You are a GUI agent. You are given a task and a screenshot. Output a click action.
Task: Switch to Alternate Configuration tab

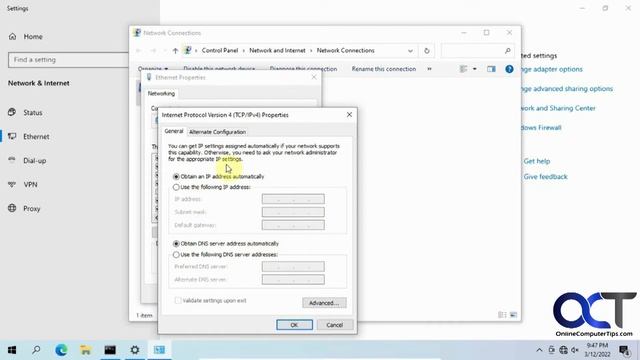[x=218, y=132]
